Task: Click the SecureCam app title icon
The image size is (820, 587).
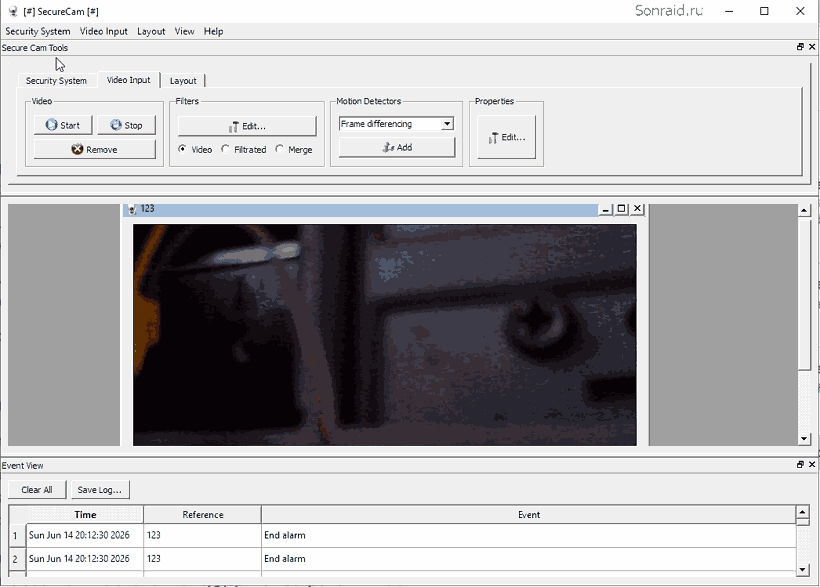Action: tap(13, 11)
